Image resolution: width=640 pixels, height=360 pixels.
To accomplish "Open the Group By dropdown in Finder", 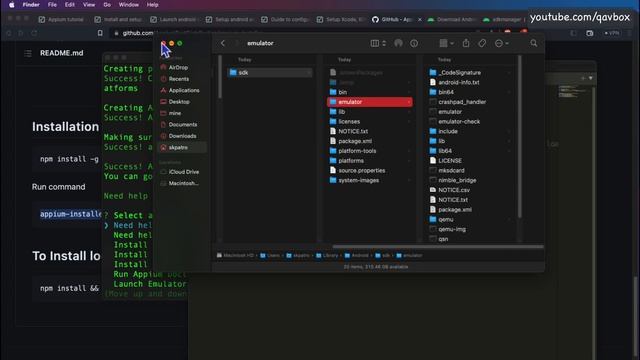I will (x=447, y=43).
